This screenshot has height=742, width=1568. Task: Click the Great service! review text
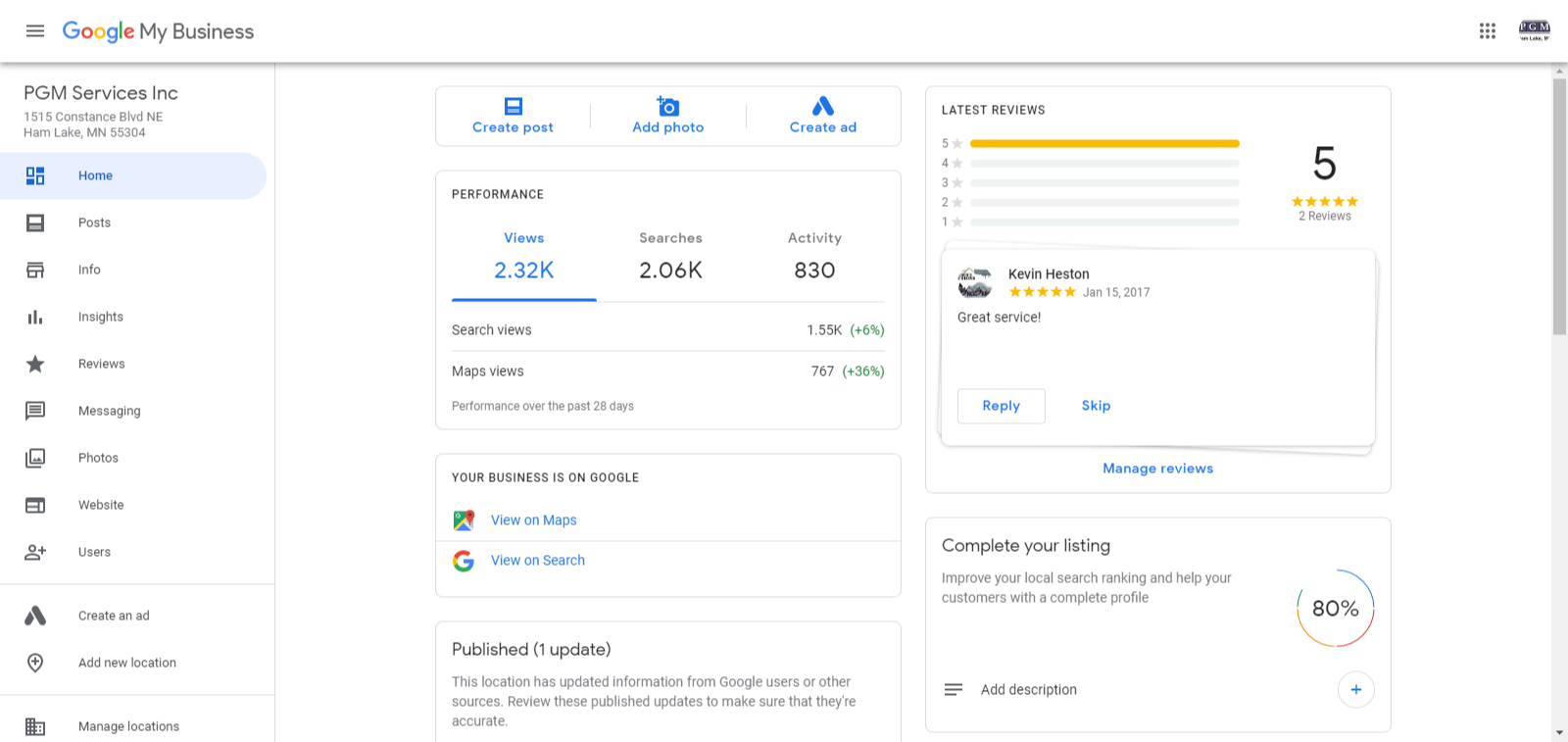tap(1000, 318)
